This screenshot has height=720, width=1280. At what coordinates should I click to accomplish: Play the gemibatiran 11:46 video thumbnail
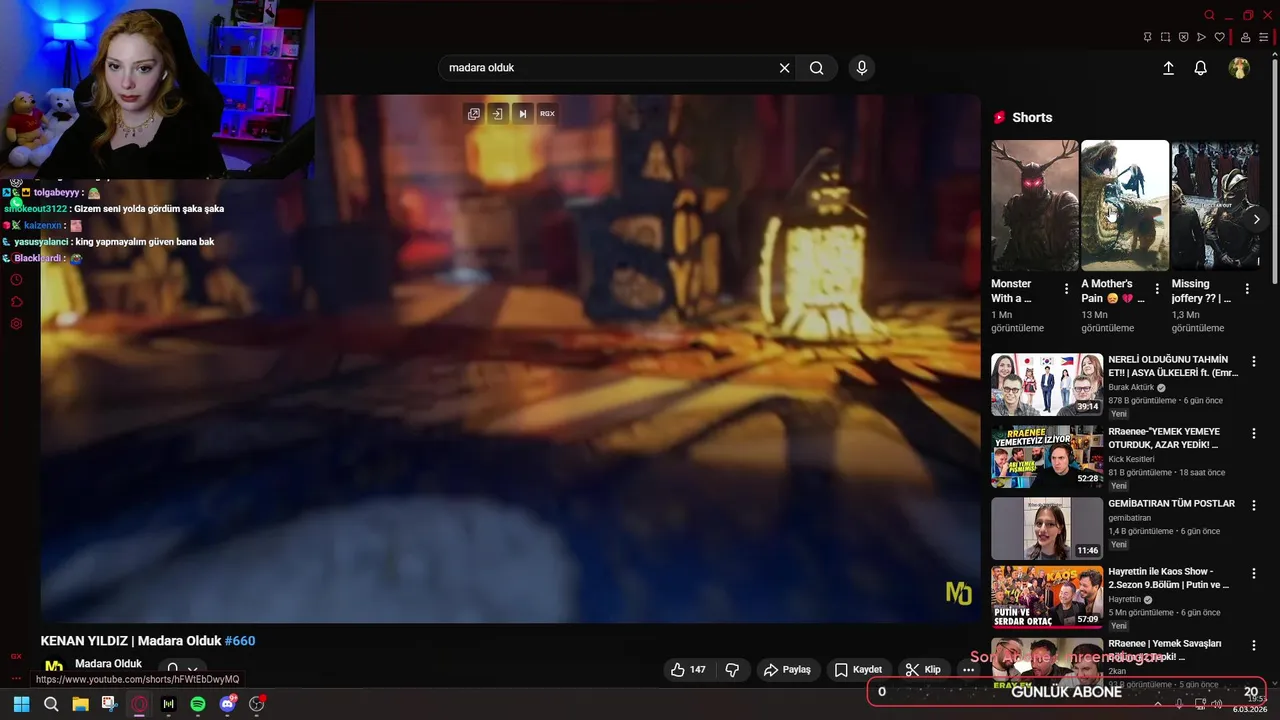pos(1047,528)
